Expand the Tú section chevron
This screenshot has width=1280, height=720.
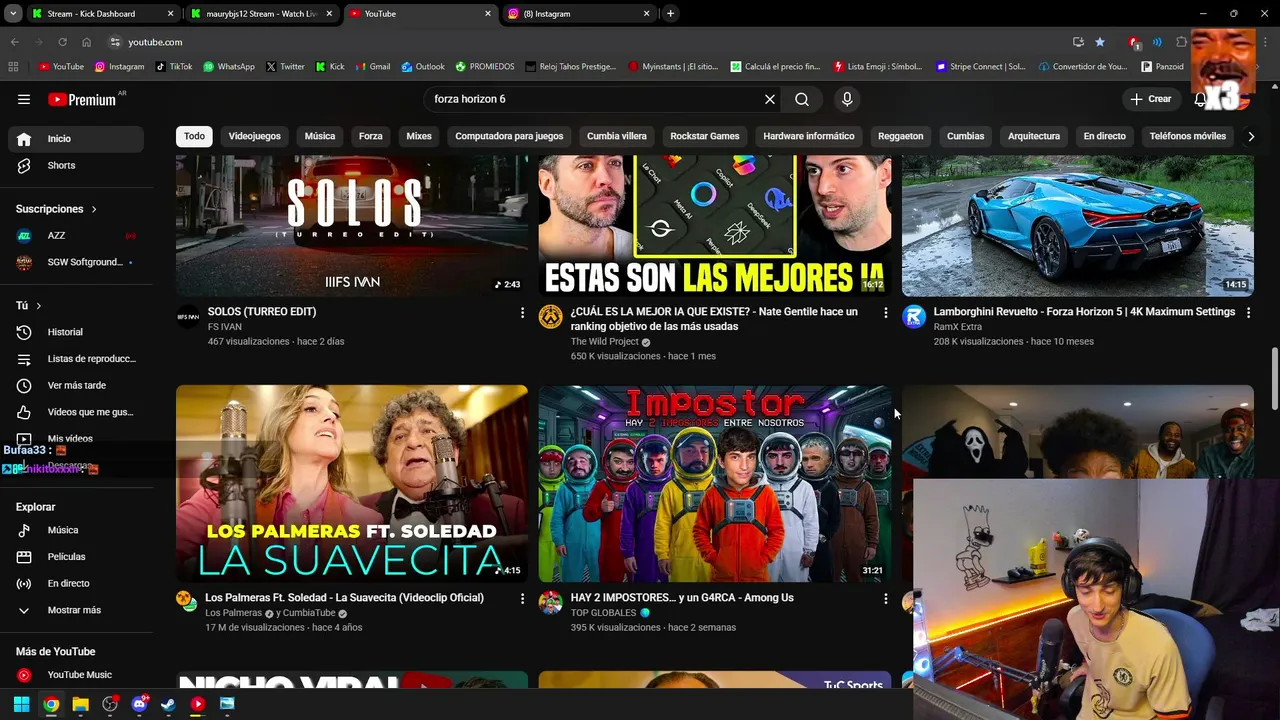tap(38, 305)
